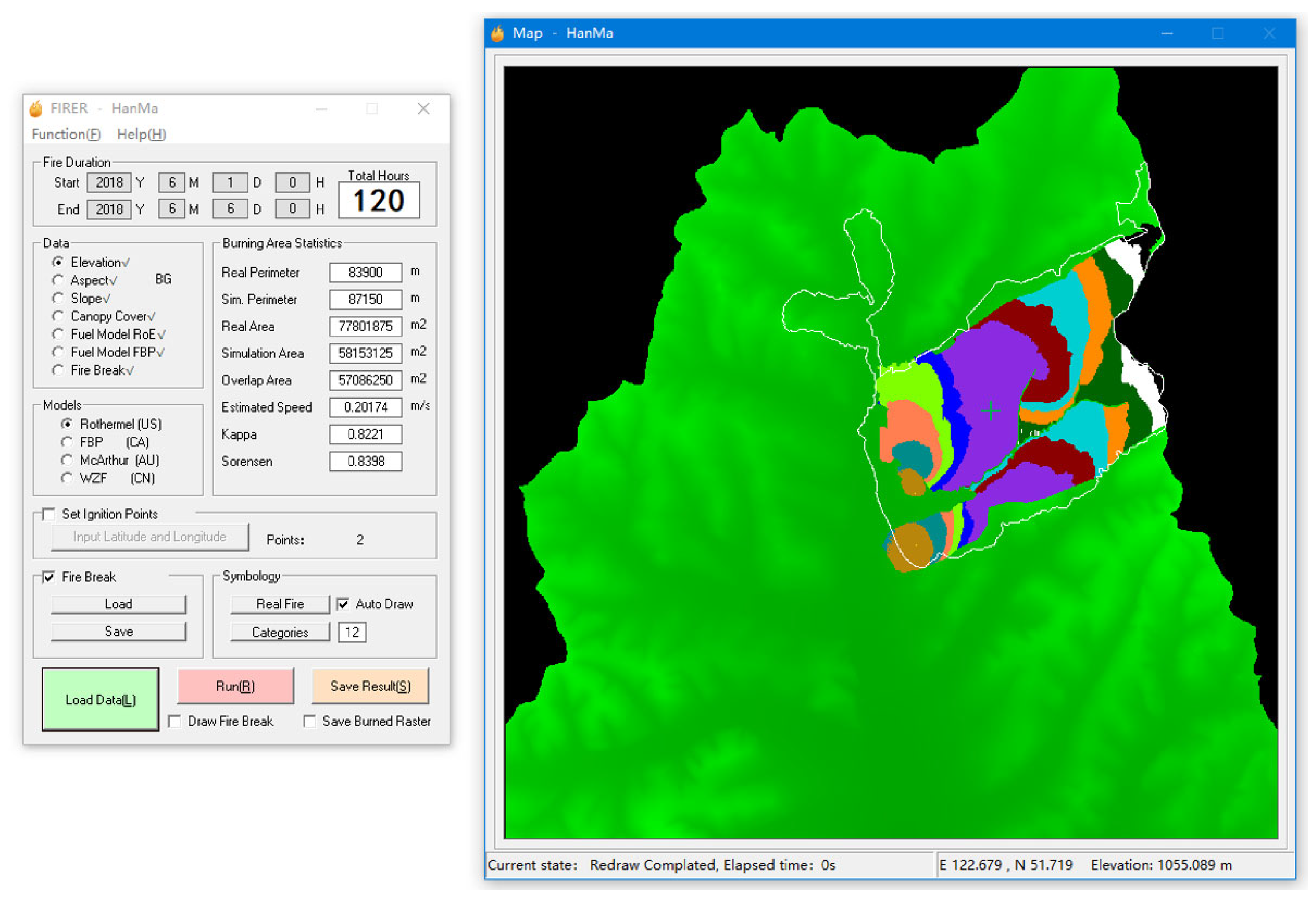Enable Set Ignition Points checkbox
The height and width of the screenshot is (900, 1316).
point(49,514)
